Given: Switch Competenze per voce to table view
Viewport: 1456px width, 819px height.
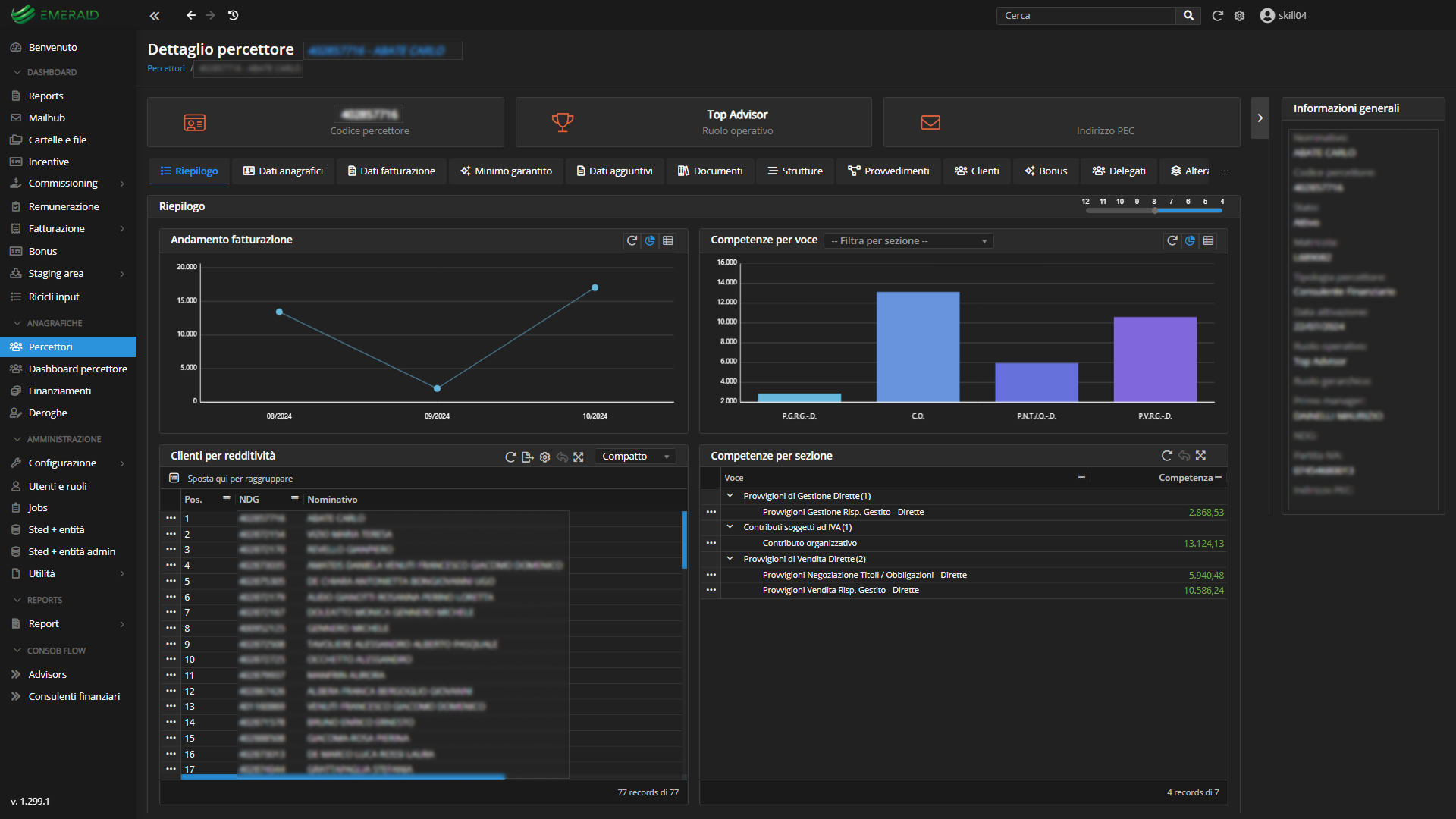Looking at the screenshot, I should [1209, 240].
